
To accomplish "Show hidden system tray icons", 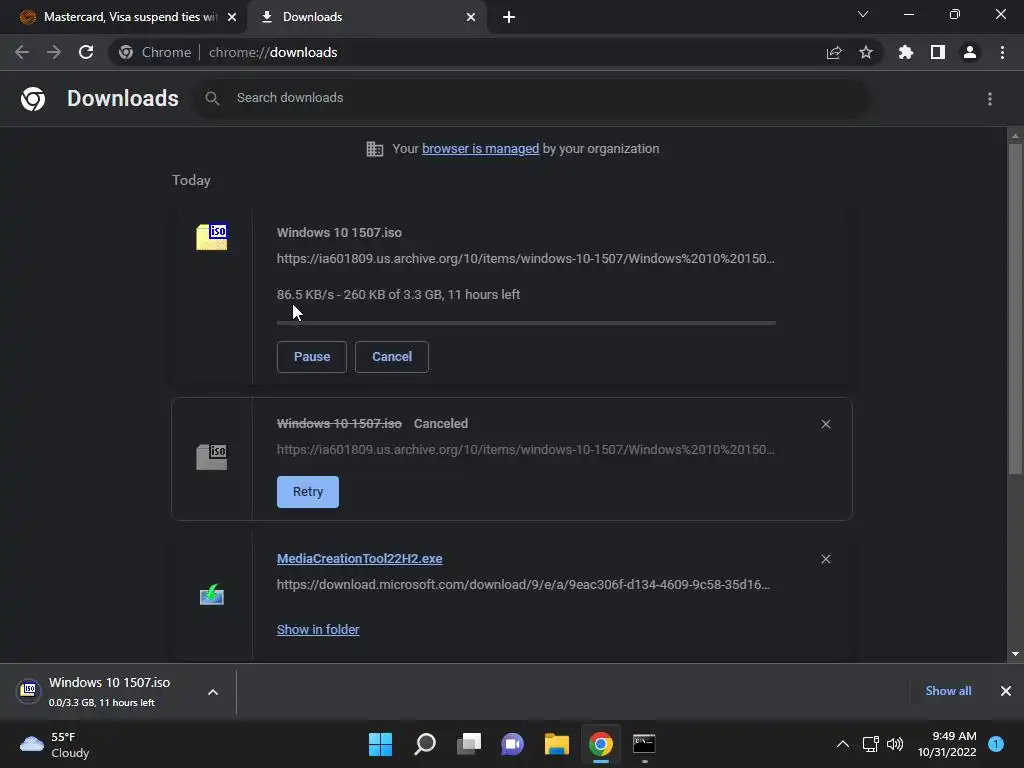I will coord(843,744).
